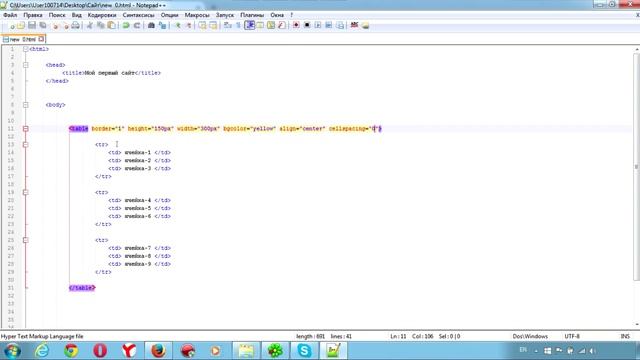Save the current recorded macro icon

[x=340, y=26]
